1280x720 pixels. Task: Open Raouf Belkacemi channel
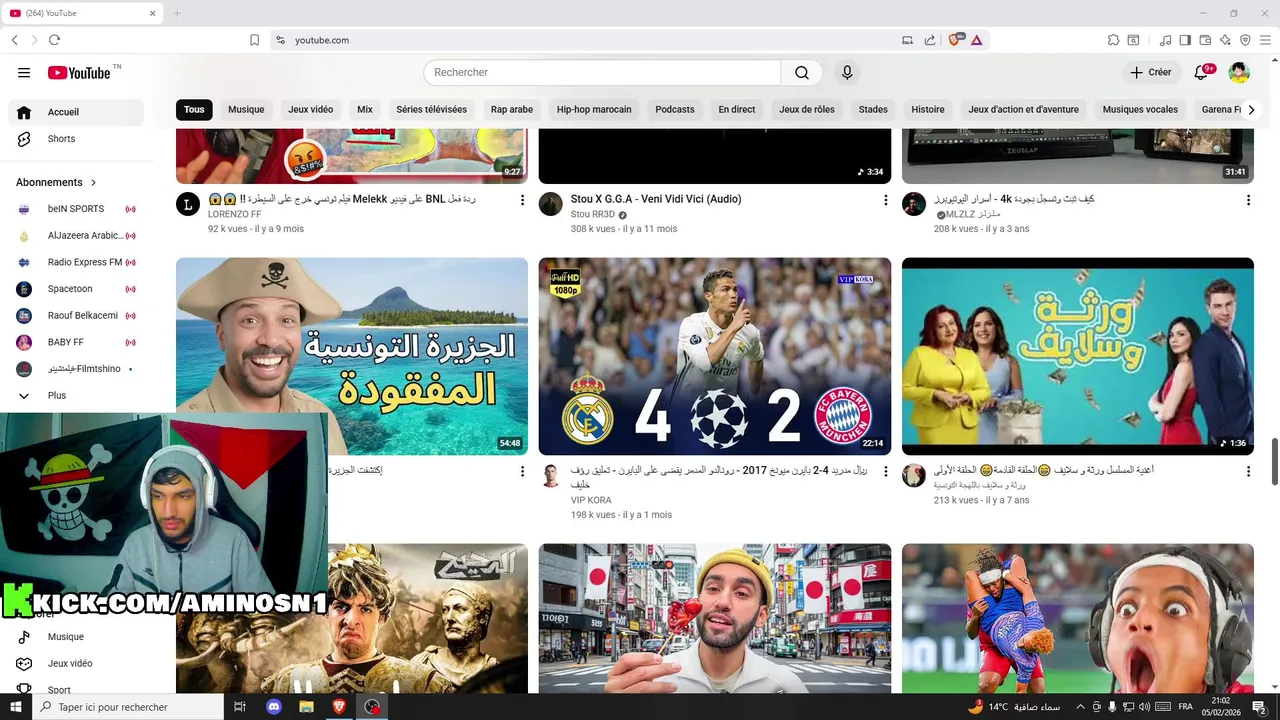[x=76, y=315]
